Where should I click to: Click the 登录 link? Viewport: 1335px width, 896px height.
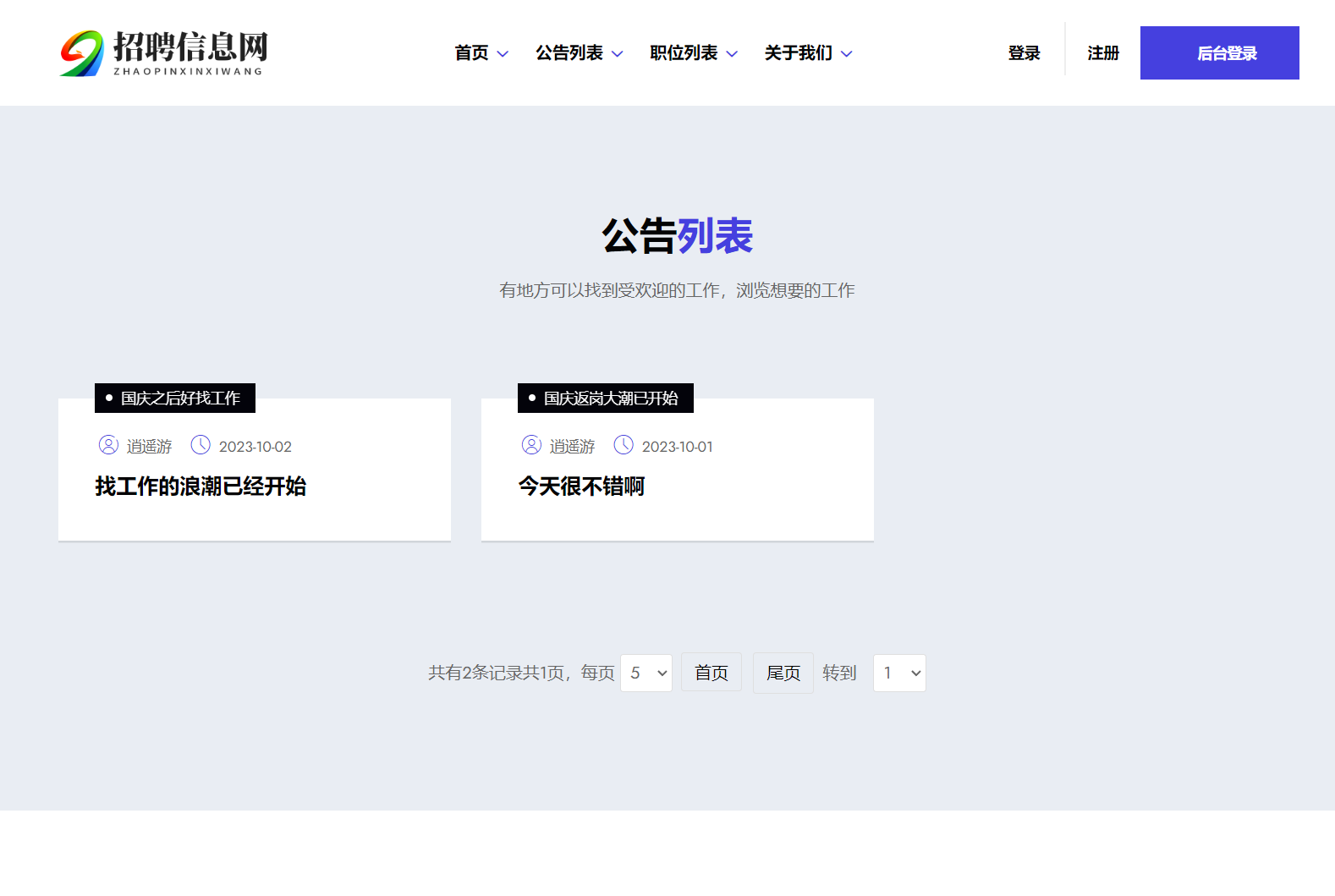(1024, 53)
